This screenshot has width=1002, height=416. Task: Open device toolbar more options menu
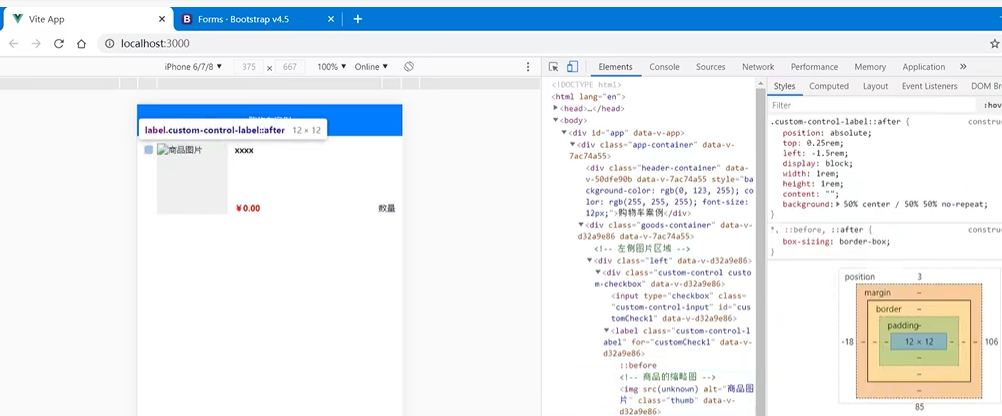tap(528, 66)
